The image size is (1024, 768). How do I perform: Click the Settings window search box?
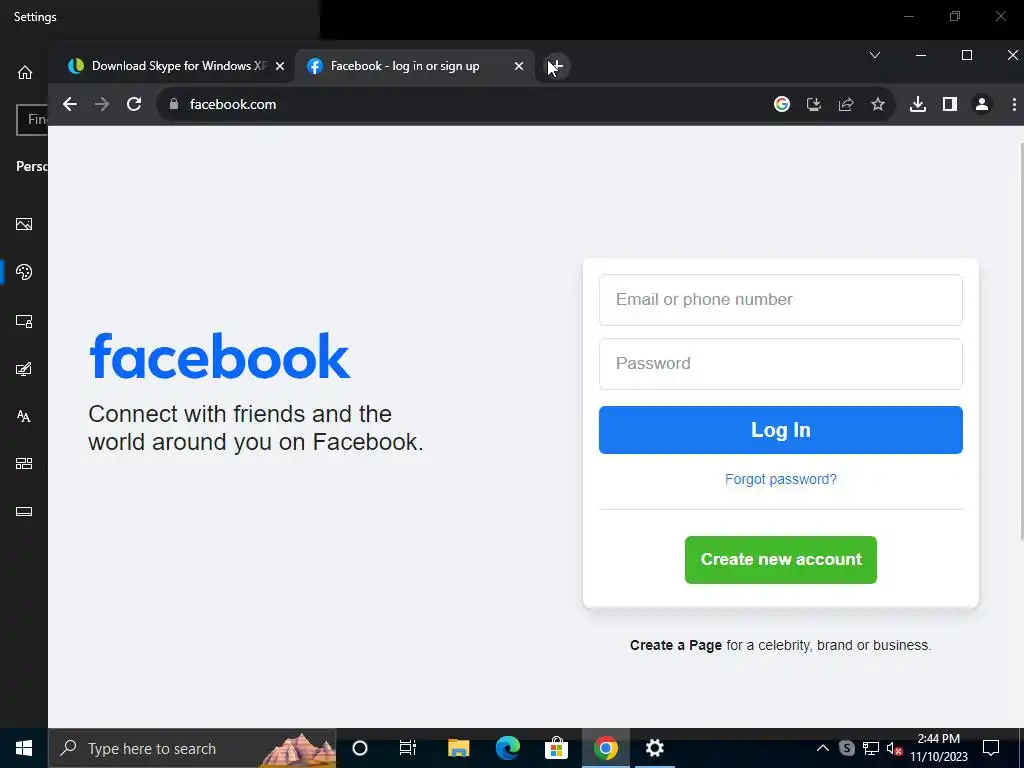(32, 120)
